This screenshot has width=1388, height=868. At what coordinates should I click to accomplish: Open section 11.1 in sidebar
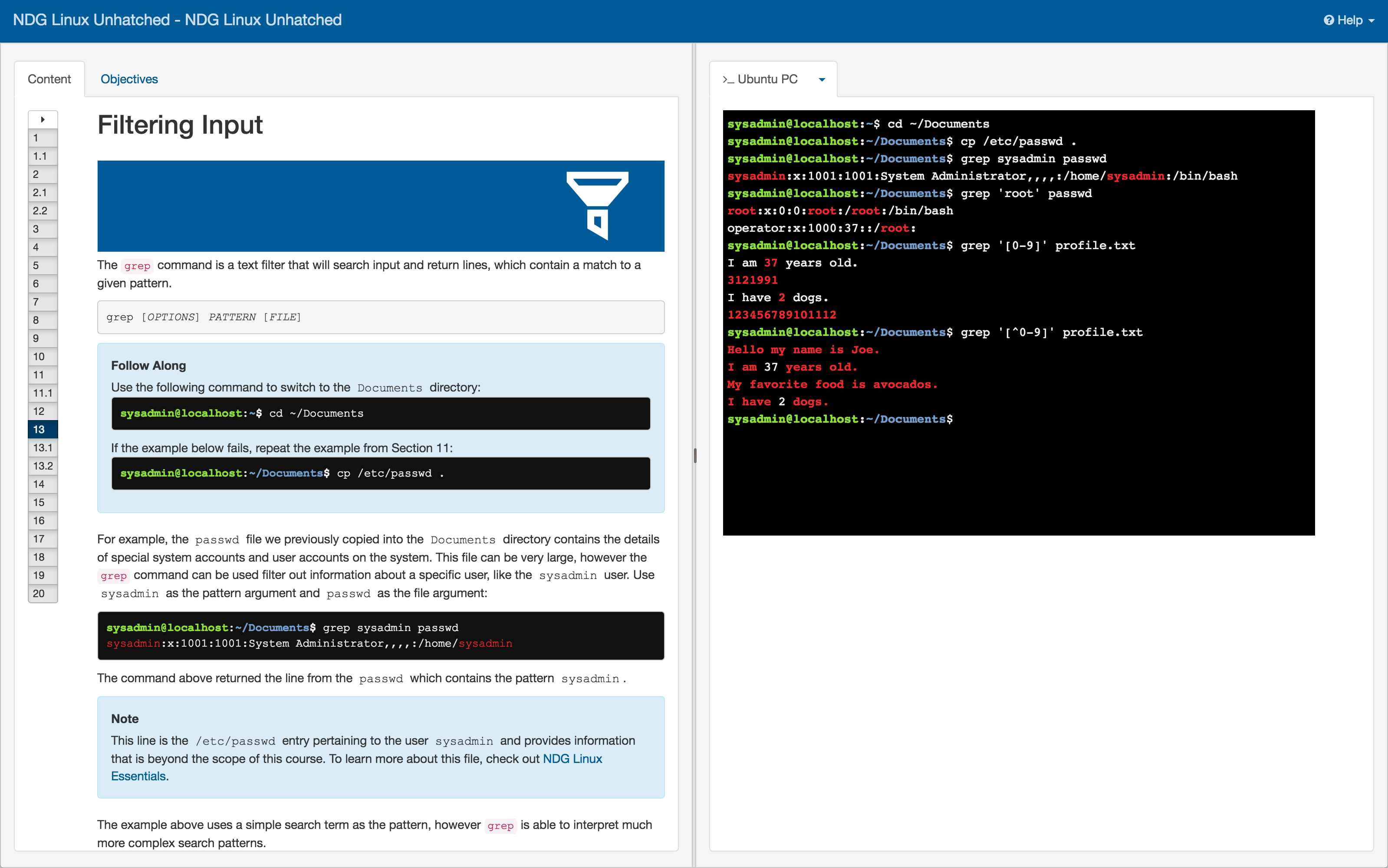pyautogui.click(x=43, y=393)
